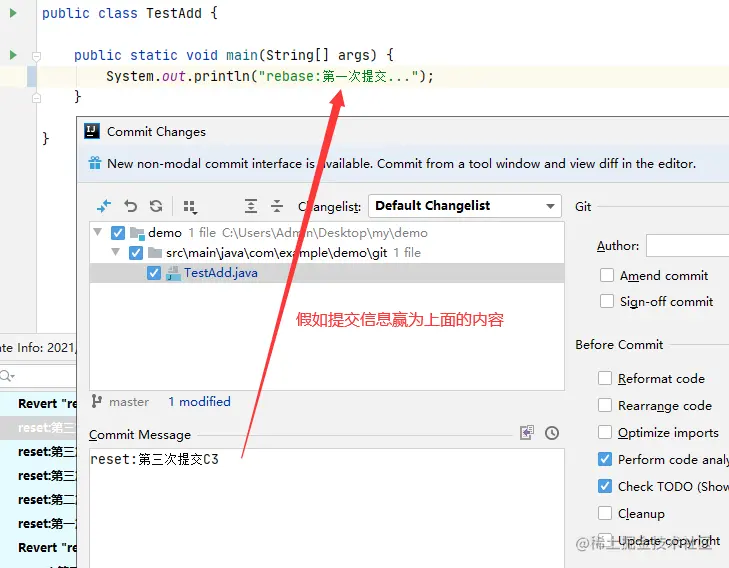This screenshot has width=729, height=568.
Task: Enable Reformat code checkbox
Action: [x=605, y=378]
